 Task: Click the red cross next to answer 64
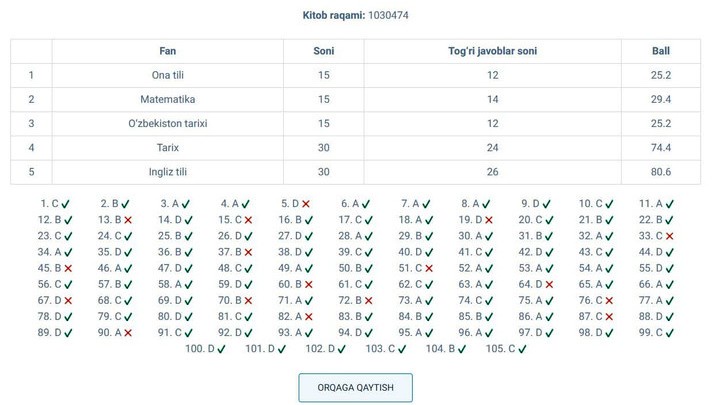click(549, 284)
